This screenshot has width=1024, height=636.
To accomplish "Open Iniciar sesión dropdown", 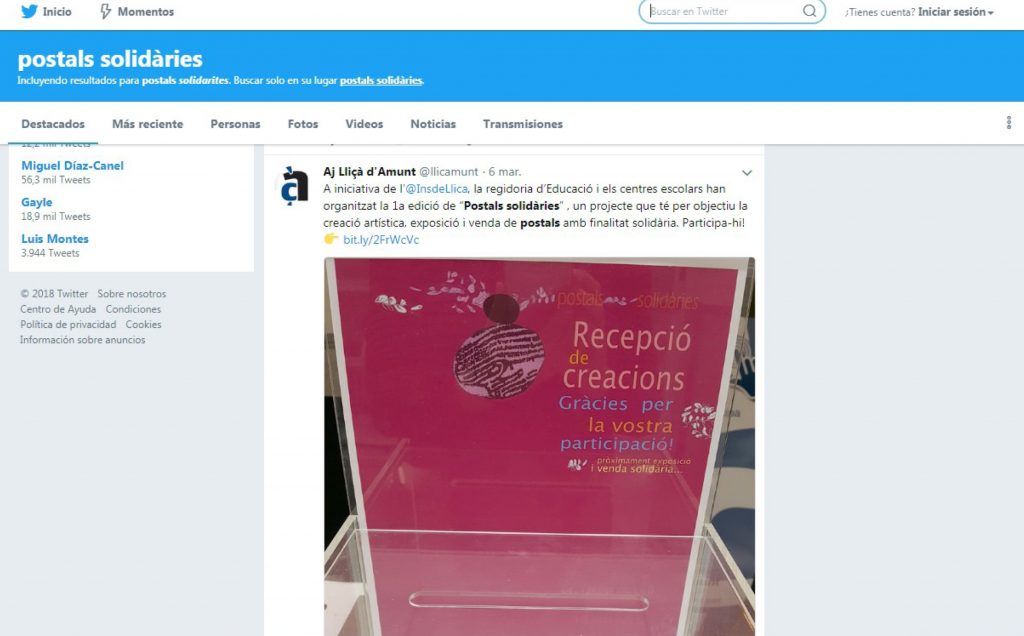I will point(955,12).
